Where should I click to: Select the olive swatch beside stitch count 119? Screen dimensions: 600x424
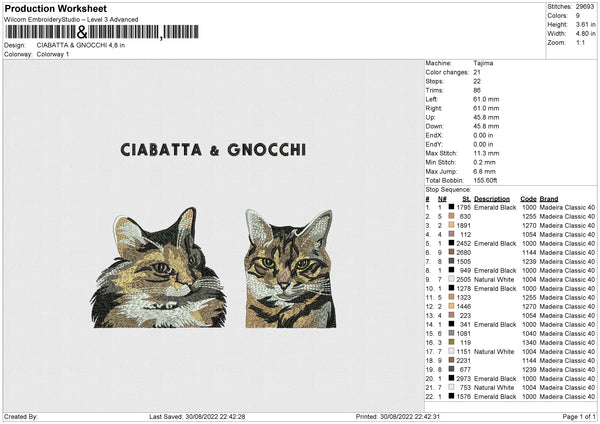pyautogui.click(x=452, y=342)
